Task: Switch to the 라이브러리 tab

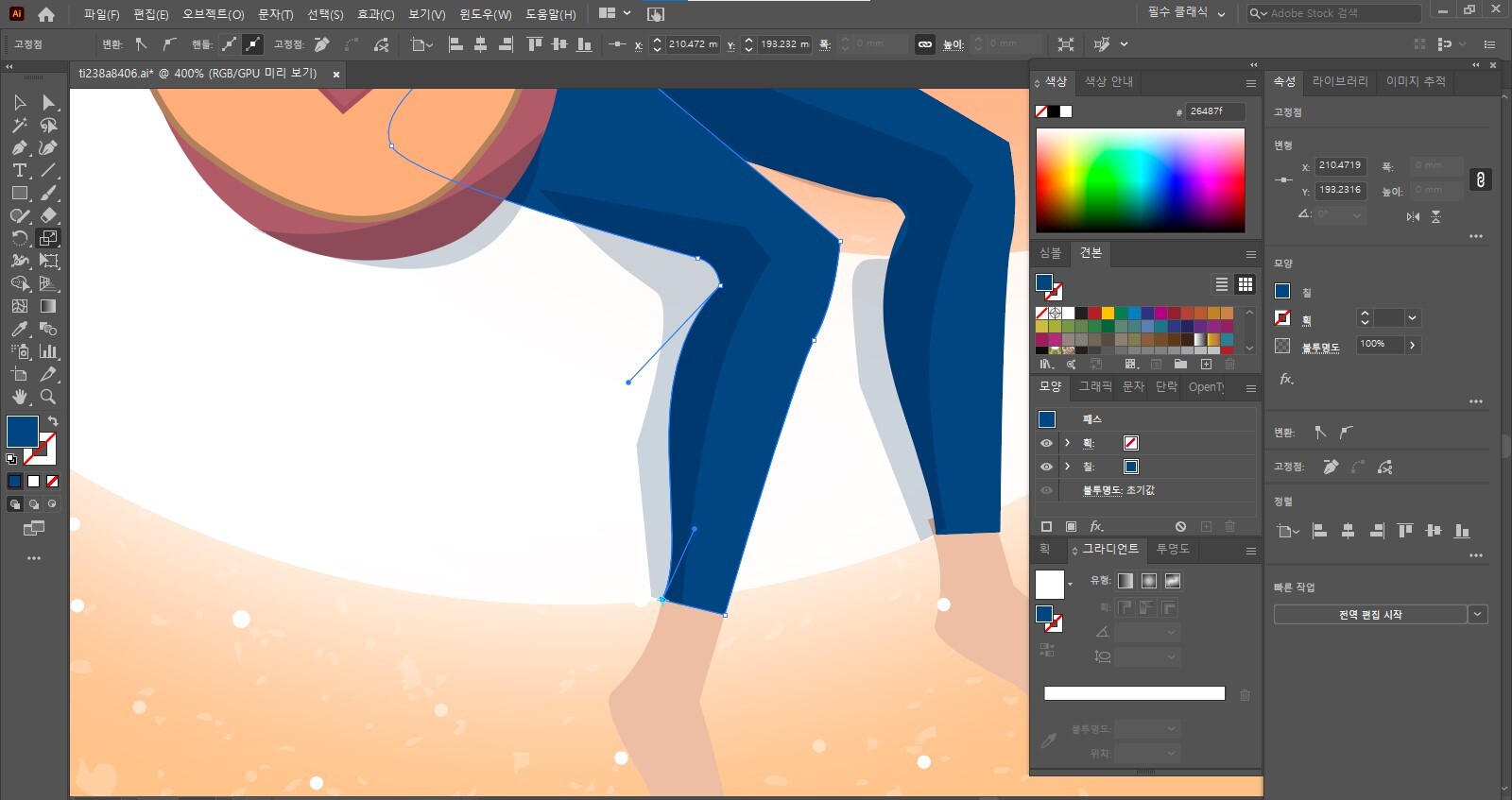Action: coord(1339,81)
